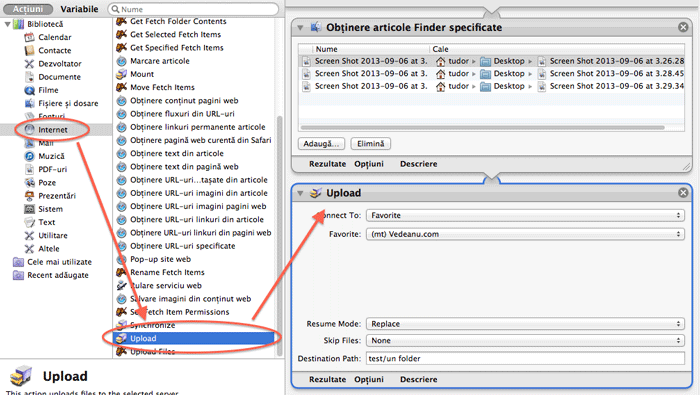700x395 pixels.
Task: Collapse the Bibliotecă tree
Action: (x=8, y=24)
